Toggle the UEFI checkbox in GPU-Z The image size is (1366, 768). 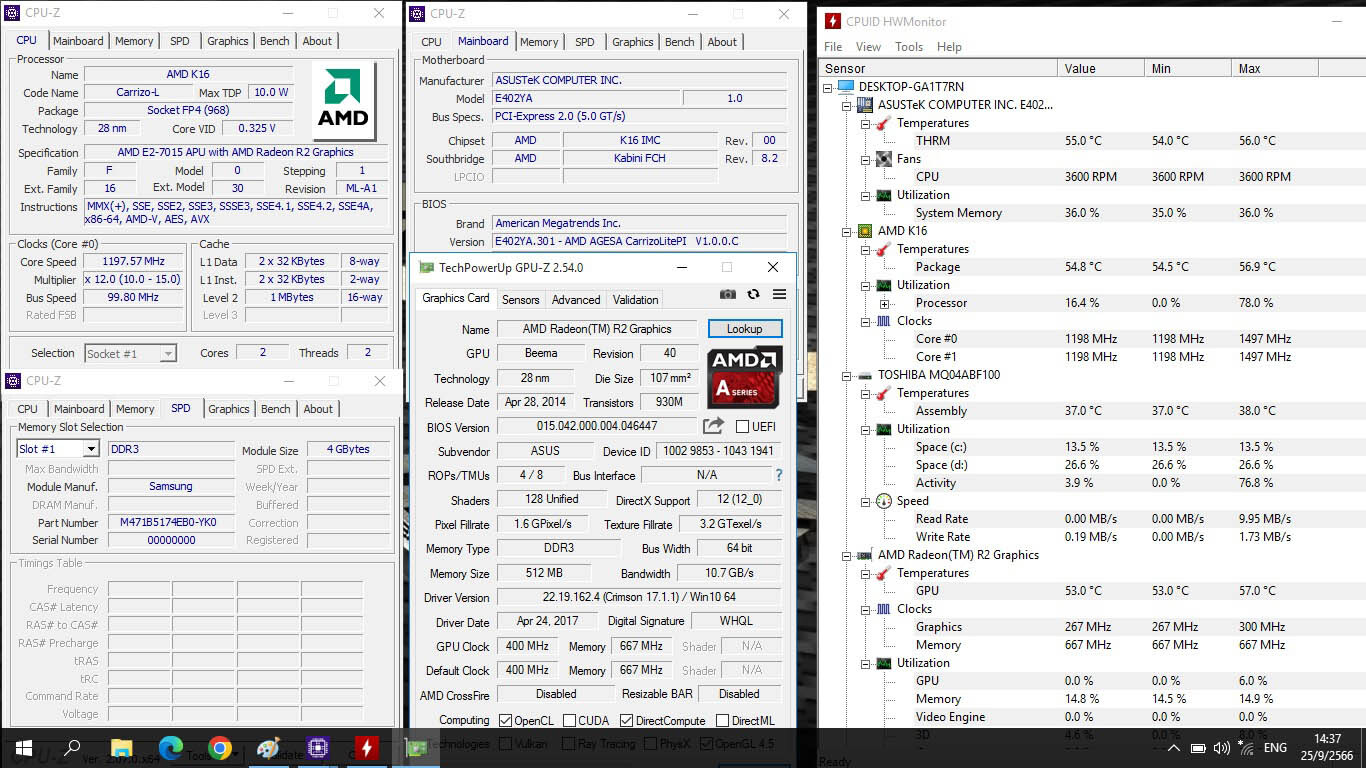coord(742,427)
